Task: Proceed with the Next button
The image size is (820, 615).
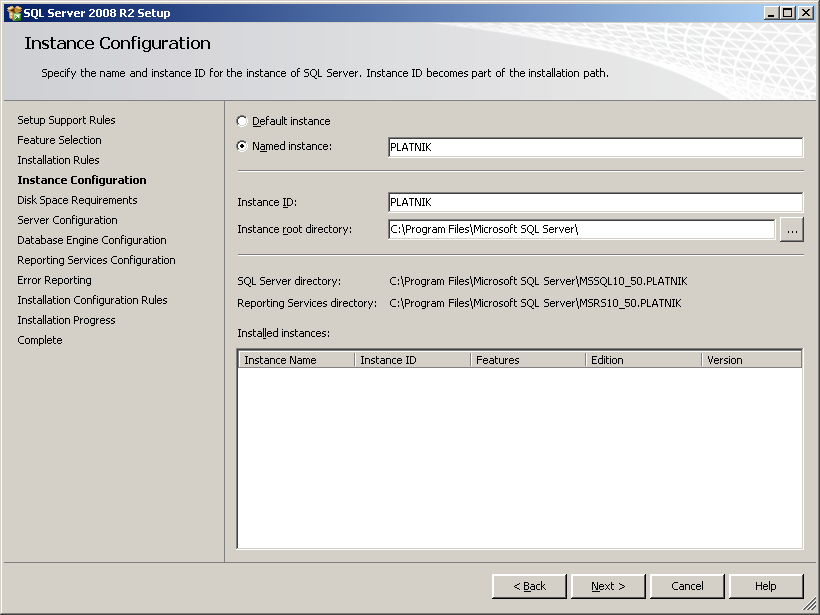Action: tap(608, 586)
